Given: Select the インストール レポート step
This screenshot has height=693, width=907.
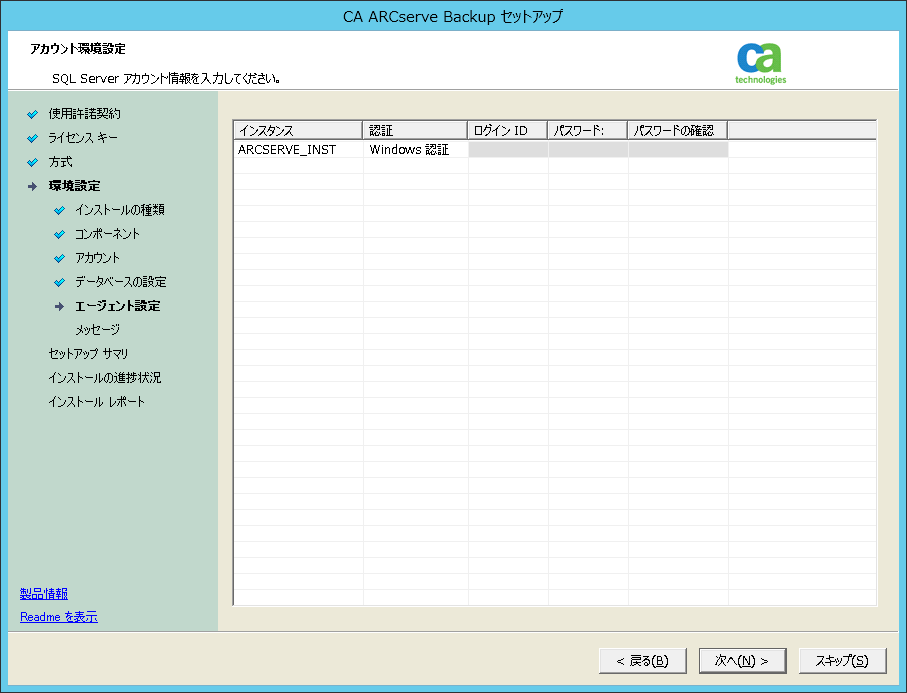Looking at the screenshot, I should click(97, 402).
